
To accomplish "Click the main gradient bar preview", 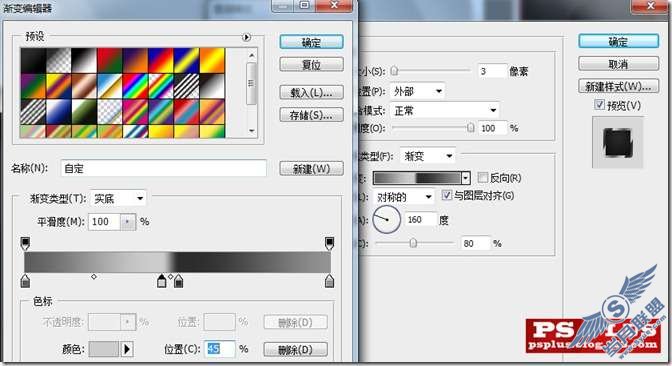I will [x=177, y=262].
